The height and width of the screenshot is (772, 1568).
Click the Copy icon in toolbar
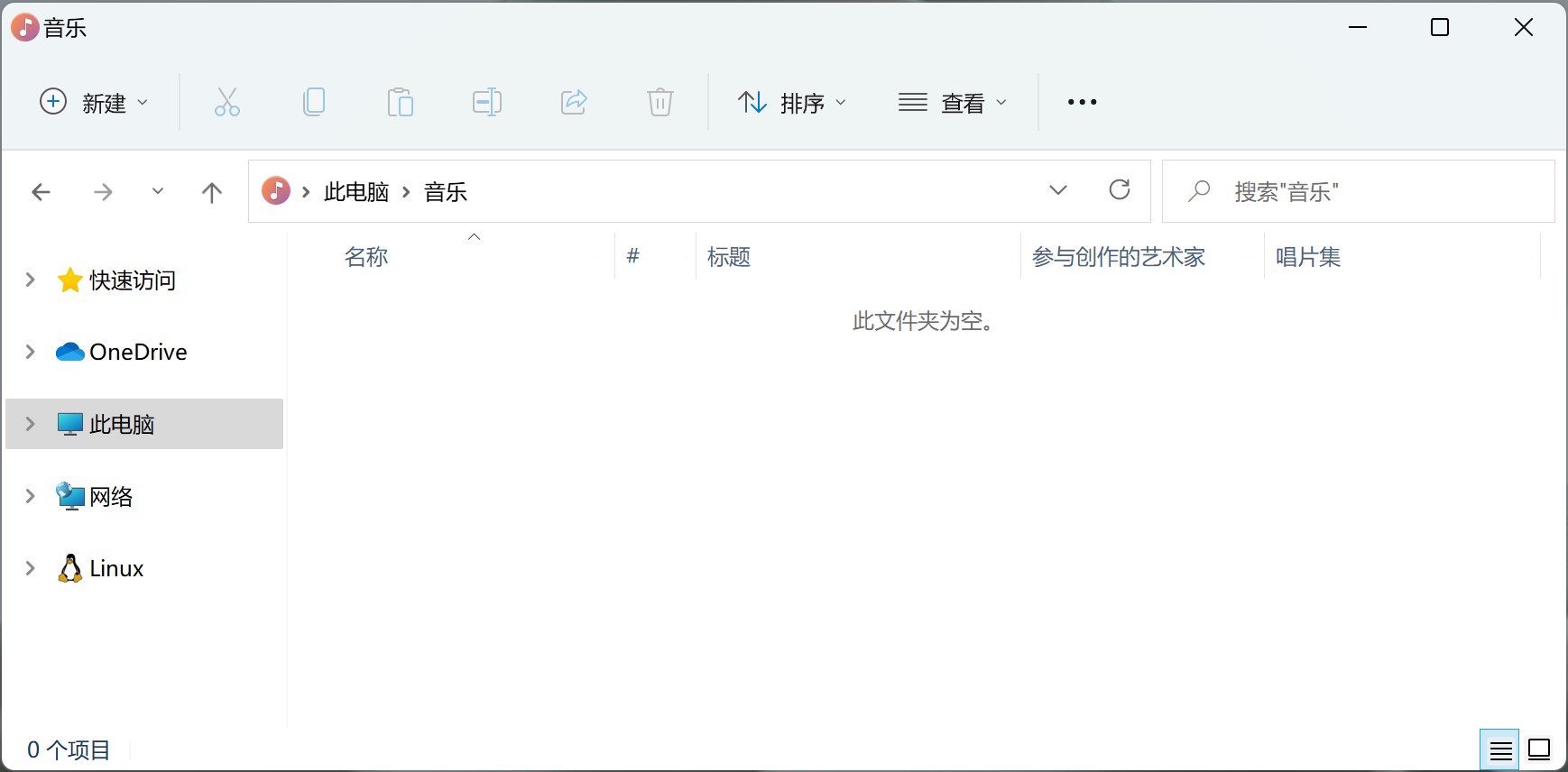314,102
